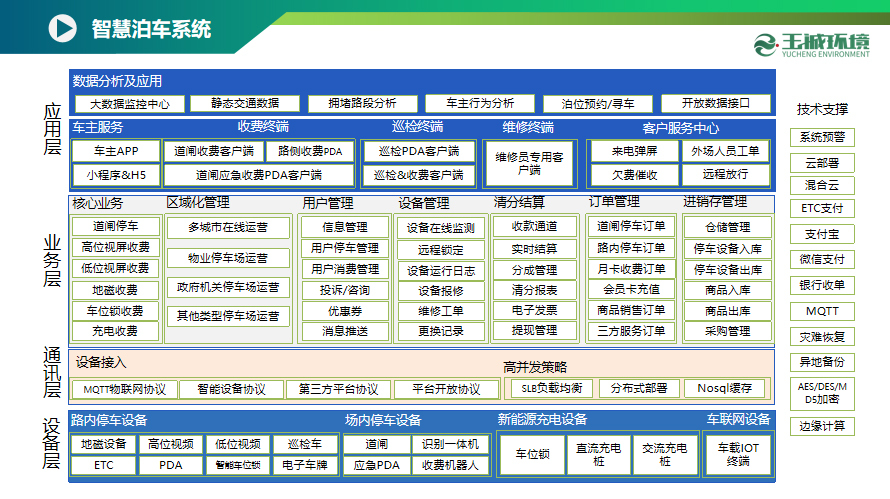Select 多城市在线运营 under 区域化管理
Image resolution: width=890 pixels, height=499 pixels.
click(228, 227)
